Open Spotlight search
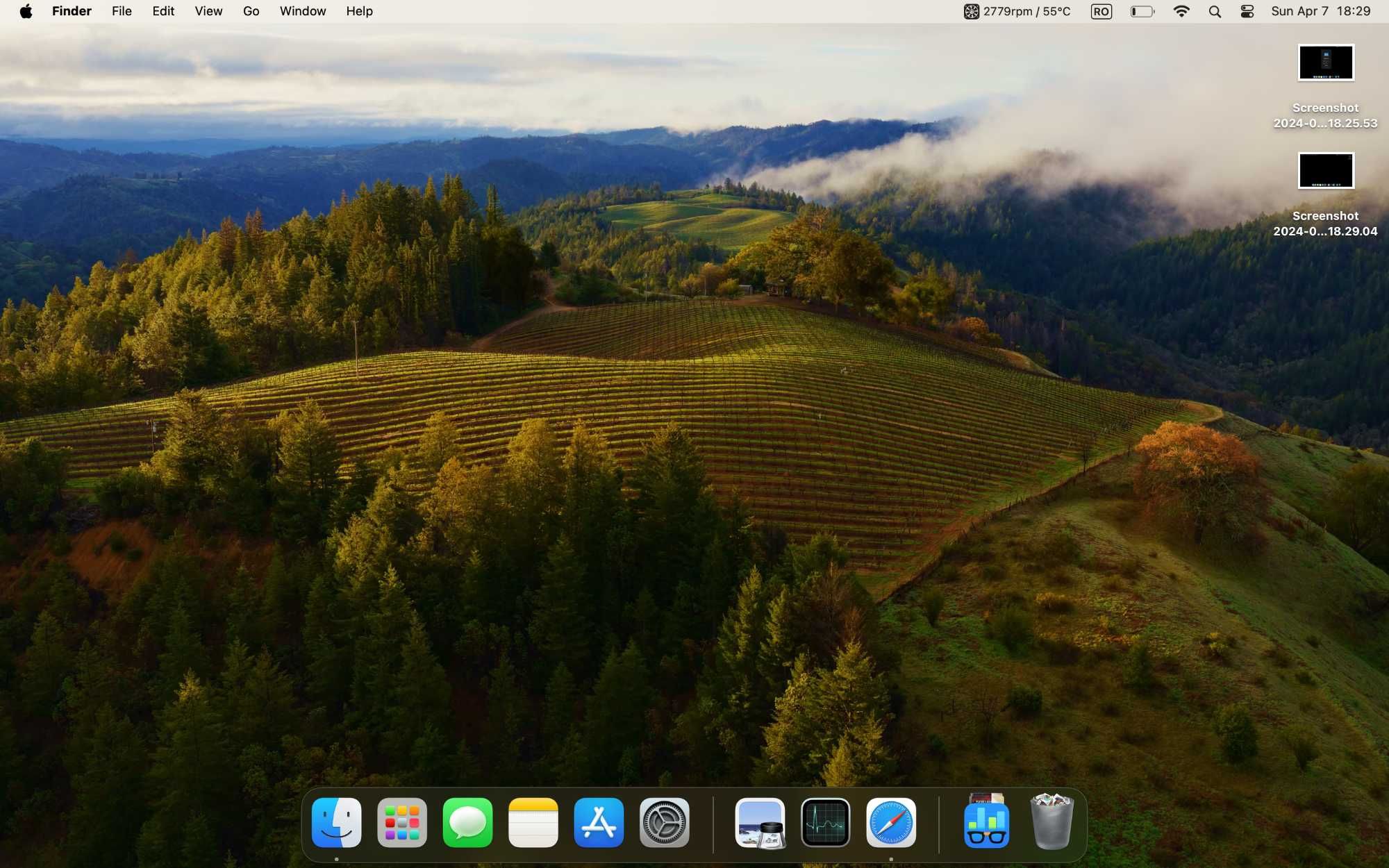1389x868 pixels. click(x=1215, y=11)
